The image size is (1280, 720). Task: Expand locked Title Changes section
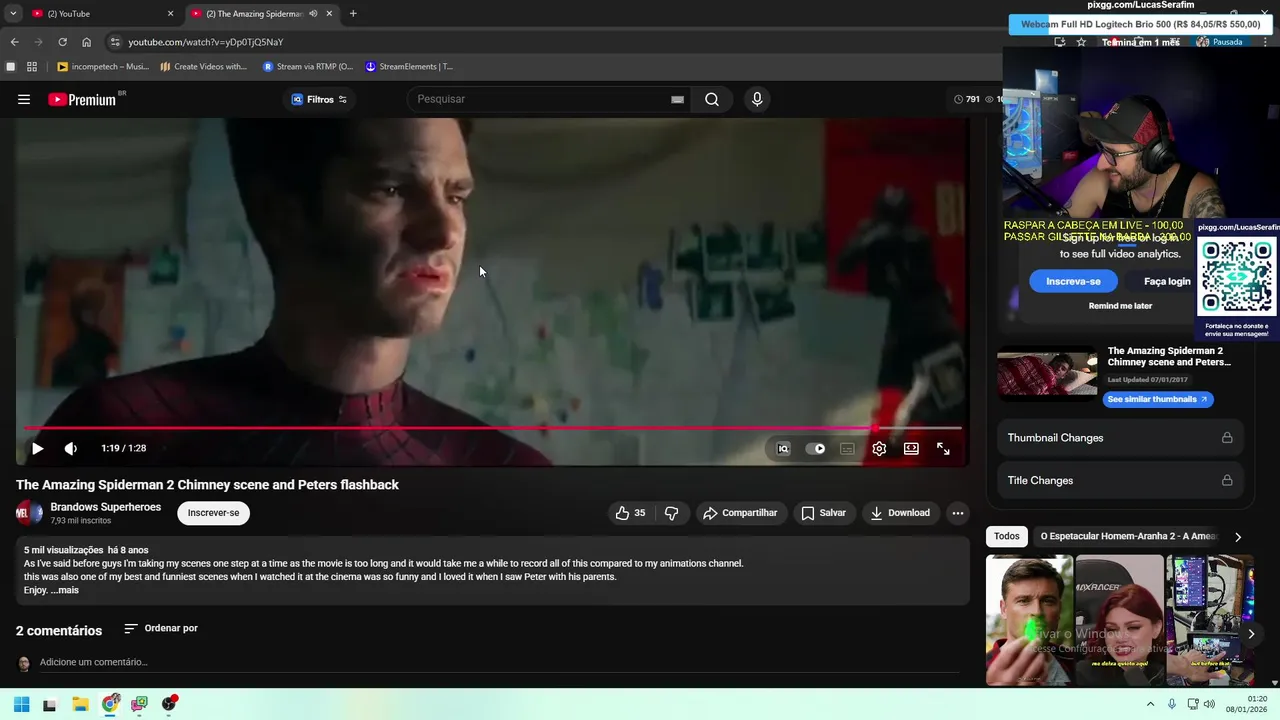[1120, 480]
